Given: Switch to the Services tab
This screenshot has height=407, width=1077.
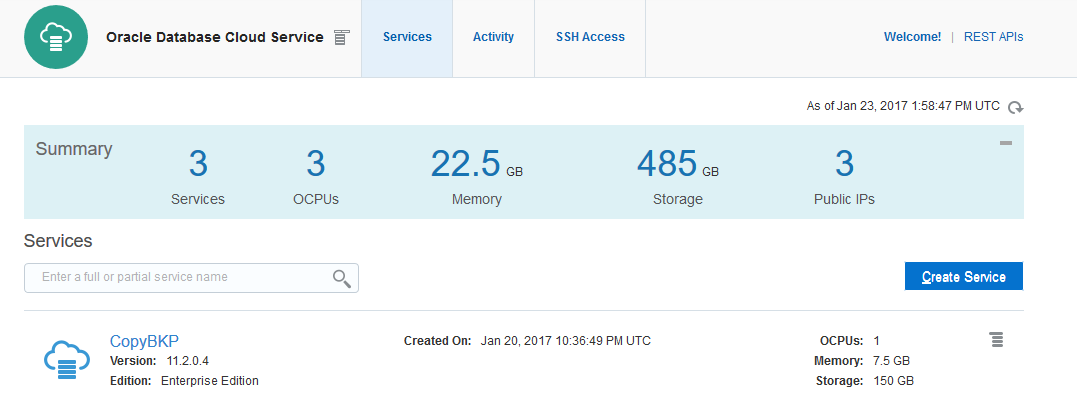Looking at the screenshot, I should tap(407, 38).
